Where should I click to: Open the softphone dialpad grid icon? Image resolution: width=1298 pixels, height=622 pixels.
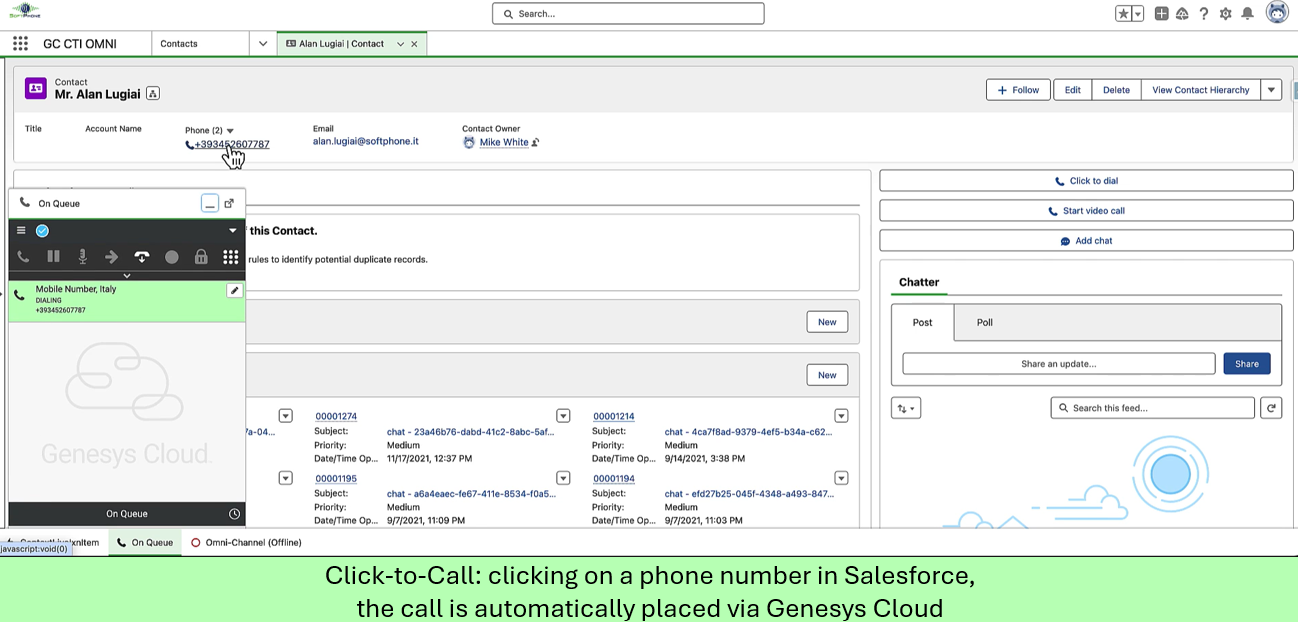coord(231,257)
